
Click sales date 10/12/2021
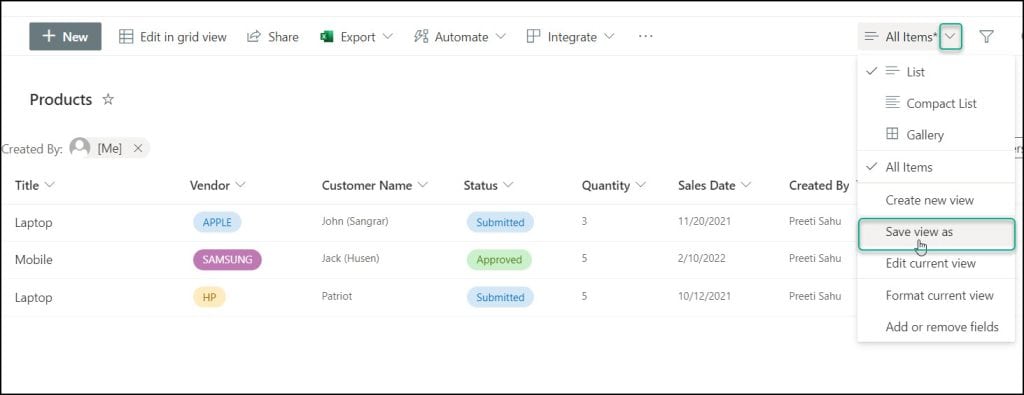pyautogui.click(x=704, y=296)
